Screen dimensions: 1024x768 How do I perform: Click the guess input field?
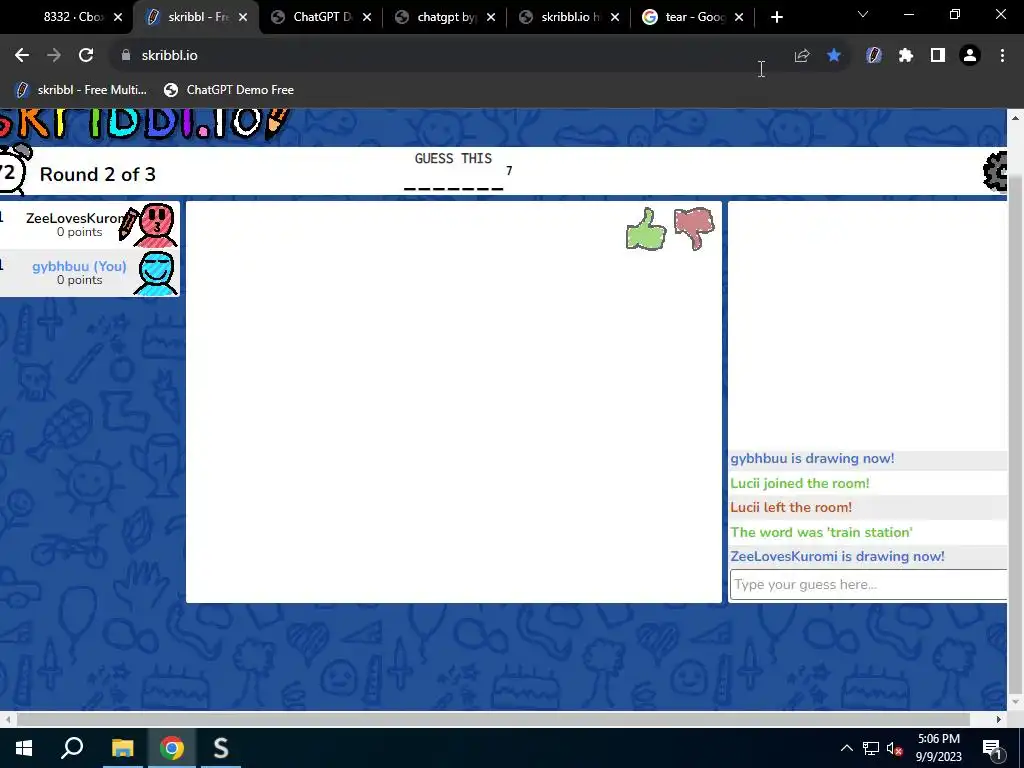coord(869,584)
